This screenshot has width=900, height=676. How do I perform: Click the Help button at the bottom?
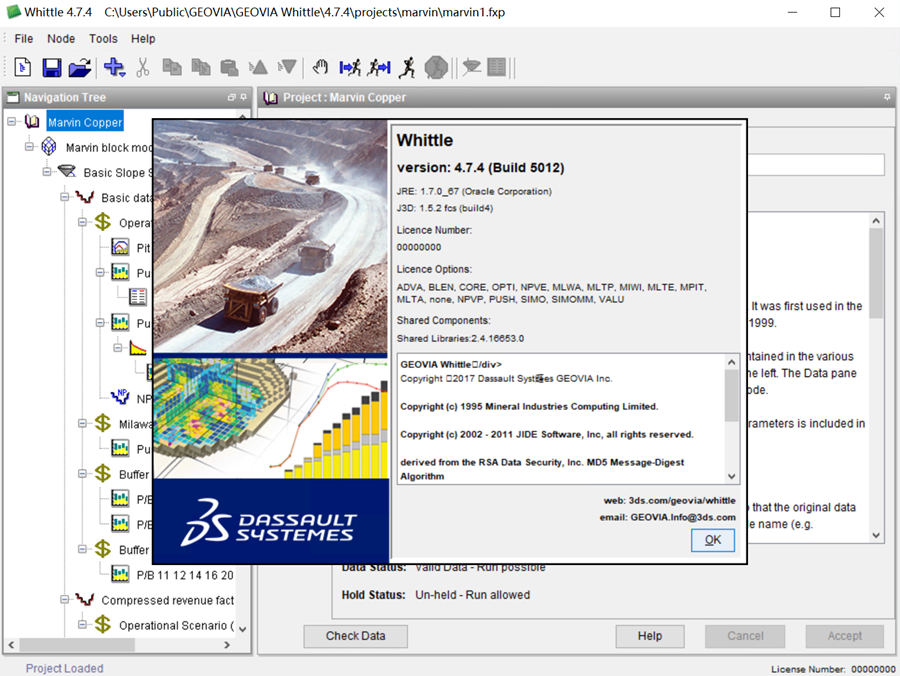650,636
